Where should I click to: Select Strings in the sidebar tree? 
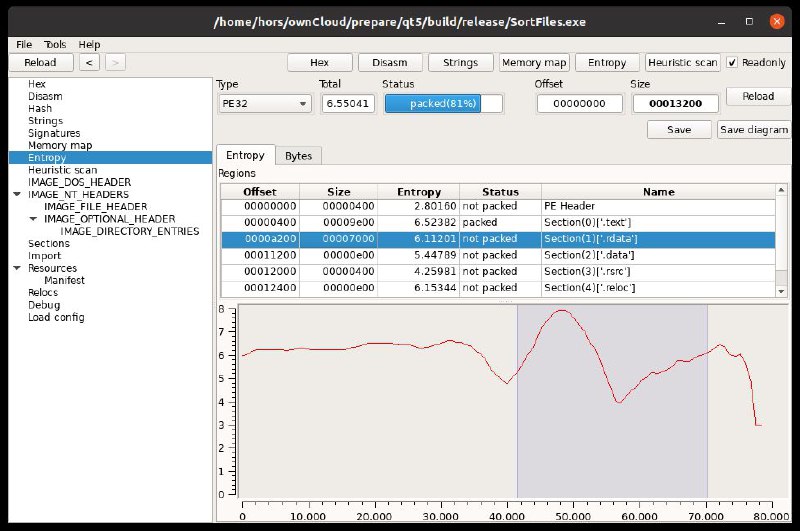coord(45,120)
